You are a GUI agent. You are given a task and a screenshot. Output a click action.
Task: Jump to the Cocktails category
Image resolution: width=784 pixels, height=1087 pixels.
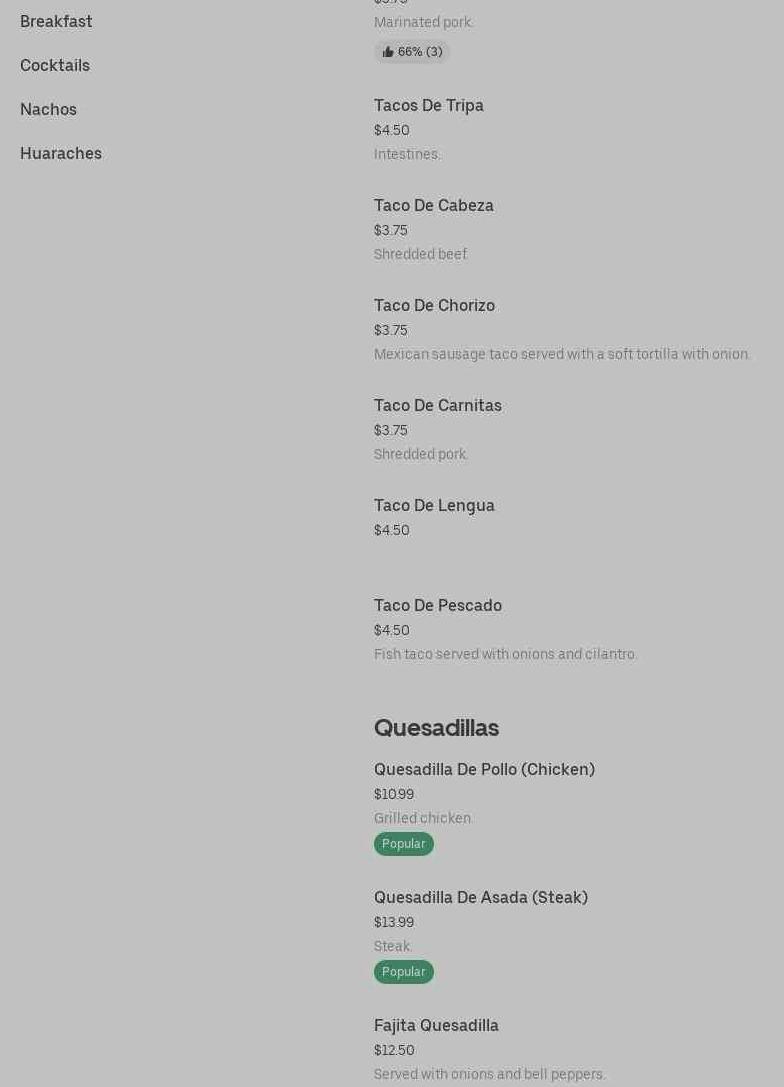click(x=55, y=65)
